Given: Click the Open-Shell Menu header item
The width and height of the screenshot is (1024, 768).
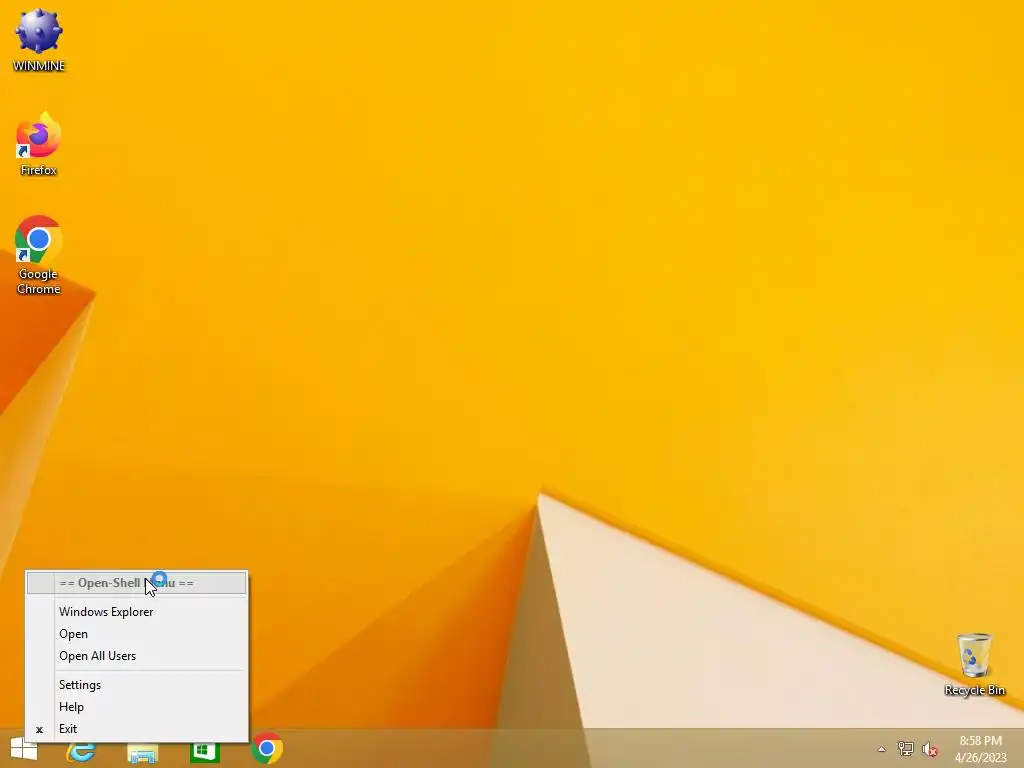Looking at the screenshot, I should click(x=136, y=583).
